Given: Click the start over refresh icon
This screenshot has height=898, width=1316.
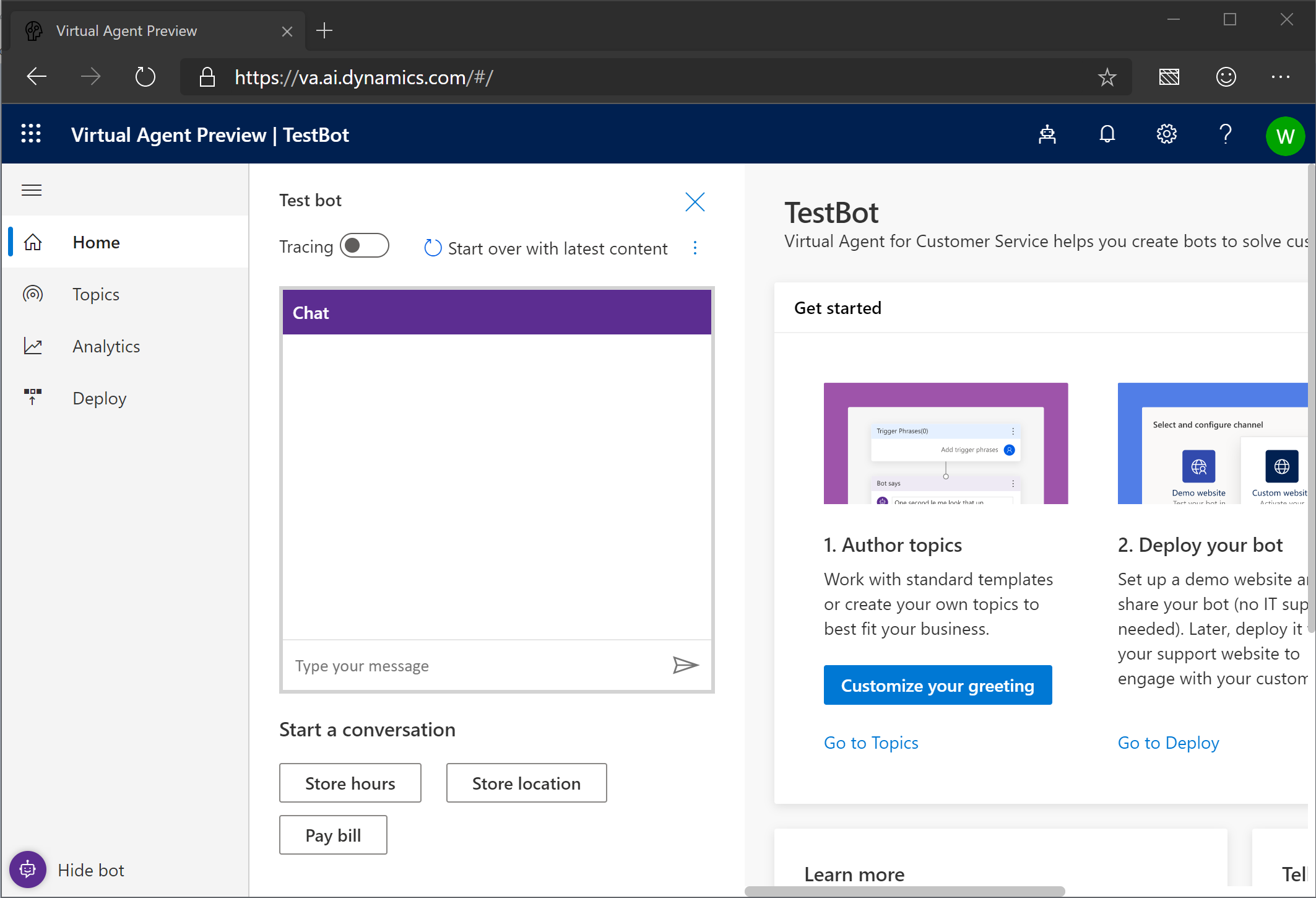Looking at the screenshot, I should click(433, 248).
